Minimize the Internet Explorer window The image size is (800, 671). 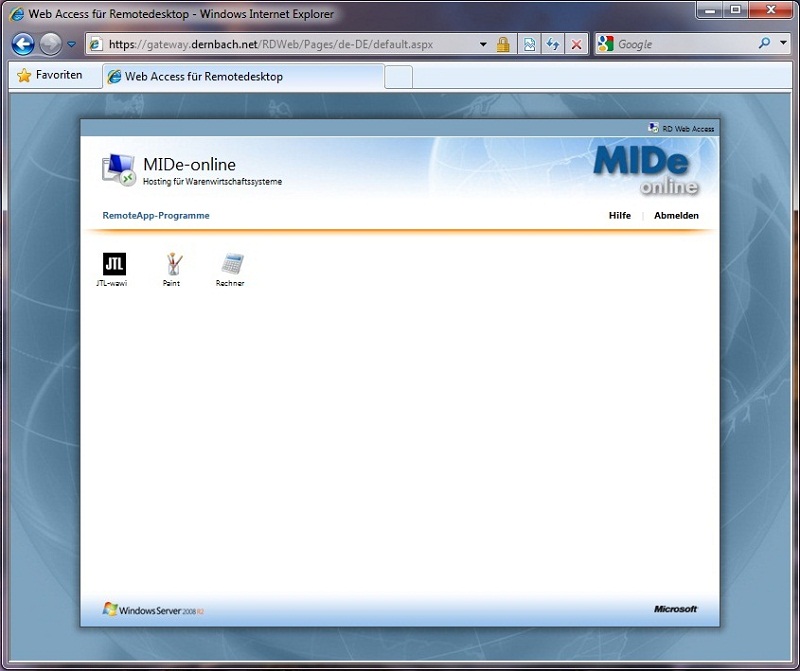pos(711,10)
